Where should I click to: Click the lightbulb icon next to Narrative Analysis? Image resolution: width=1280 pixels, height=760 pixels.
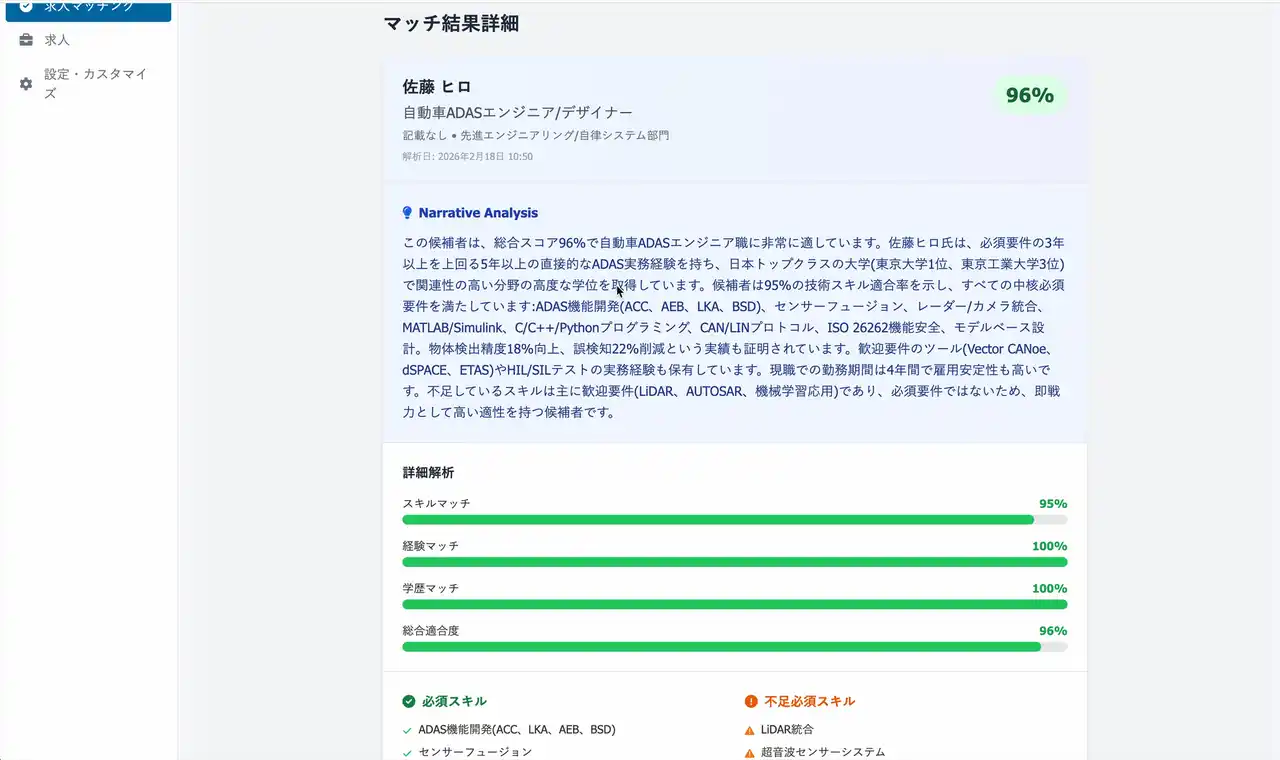point(407,213)
